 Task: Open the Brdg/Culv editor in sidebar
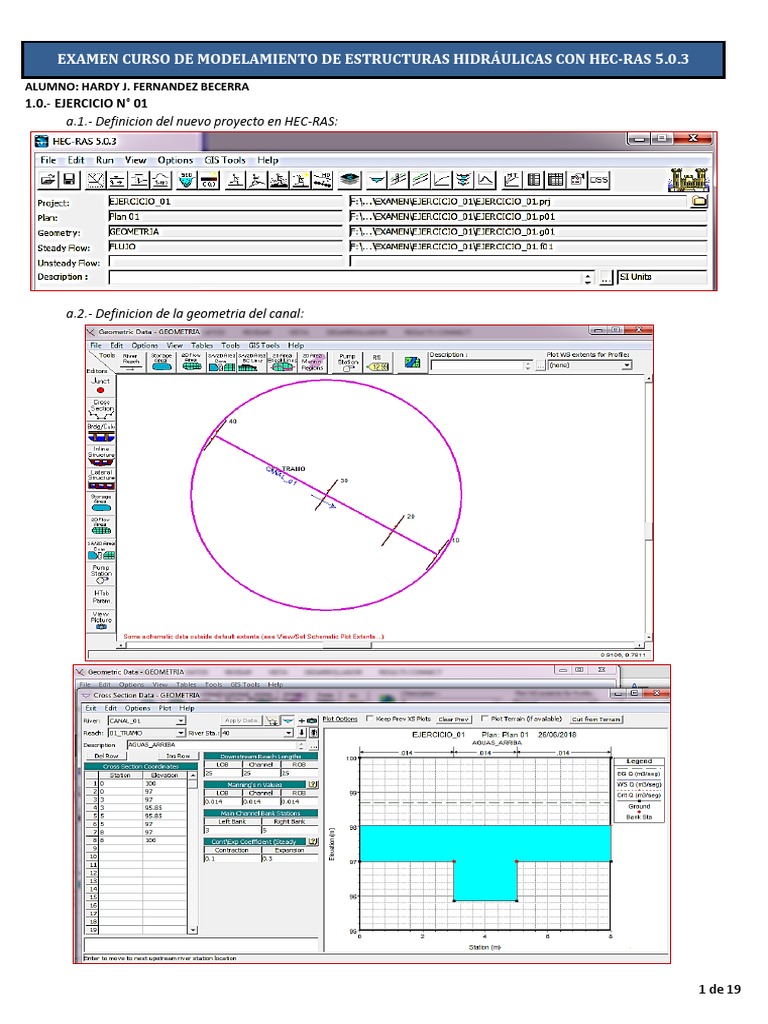coord(101,433)
